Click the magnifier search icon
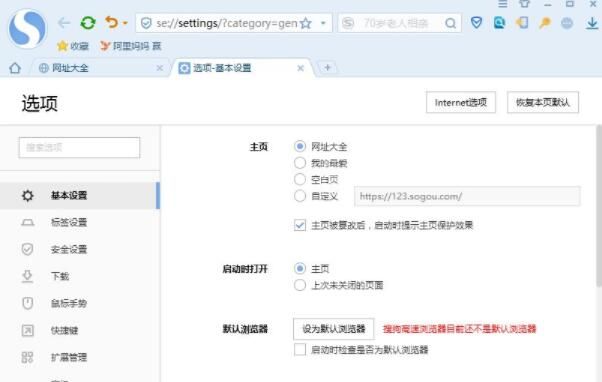Image resolution: width=602 pixels, height=382 pixels. click(450, 24)
